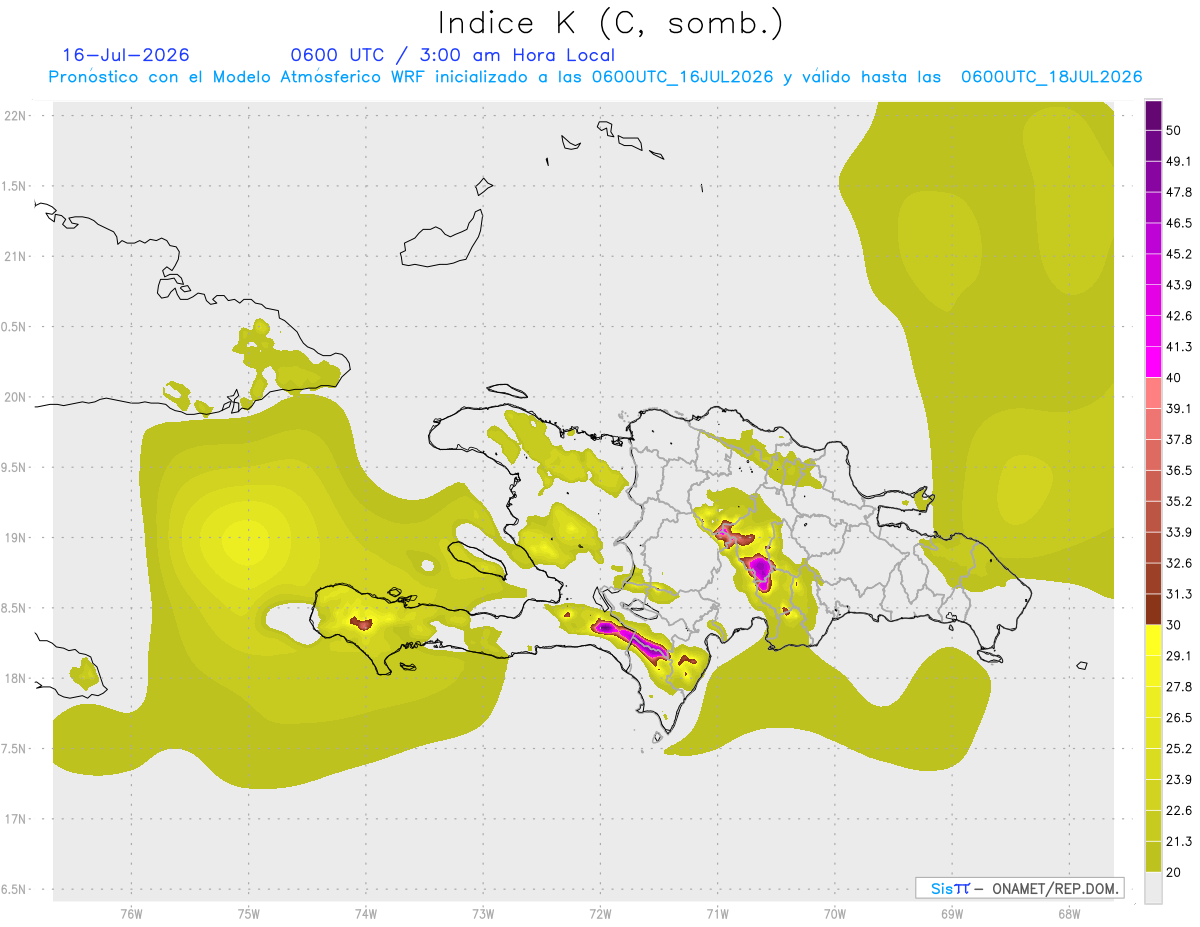Click the init time '0600UTC_16JUL2026'
This screenshot has width=1200, height=927.
coord(682,77)
